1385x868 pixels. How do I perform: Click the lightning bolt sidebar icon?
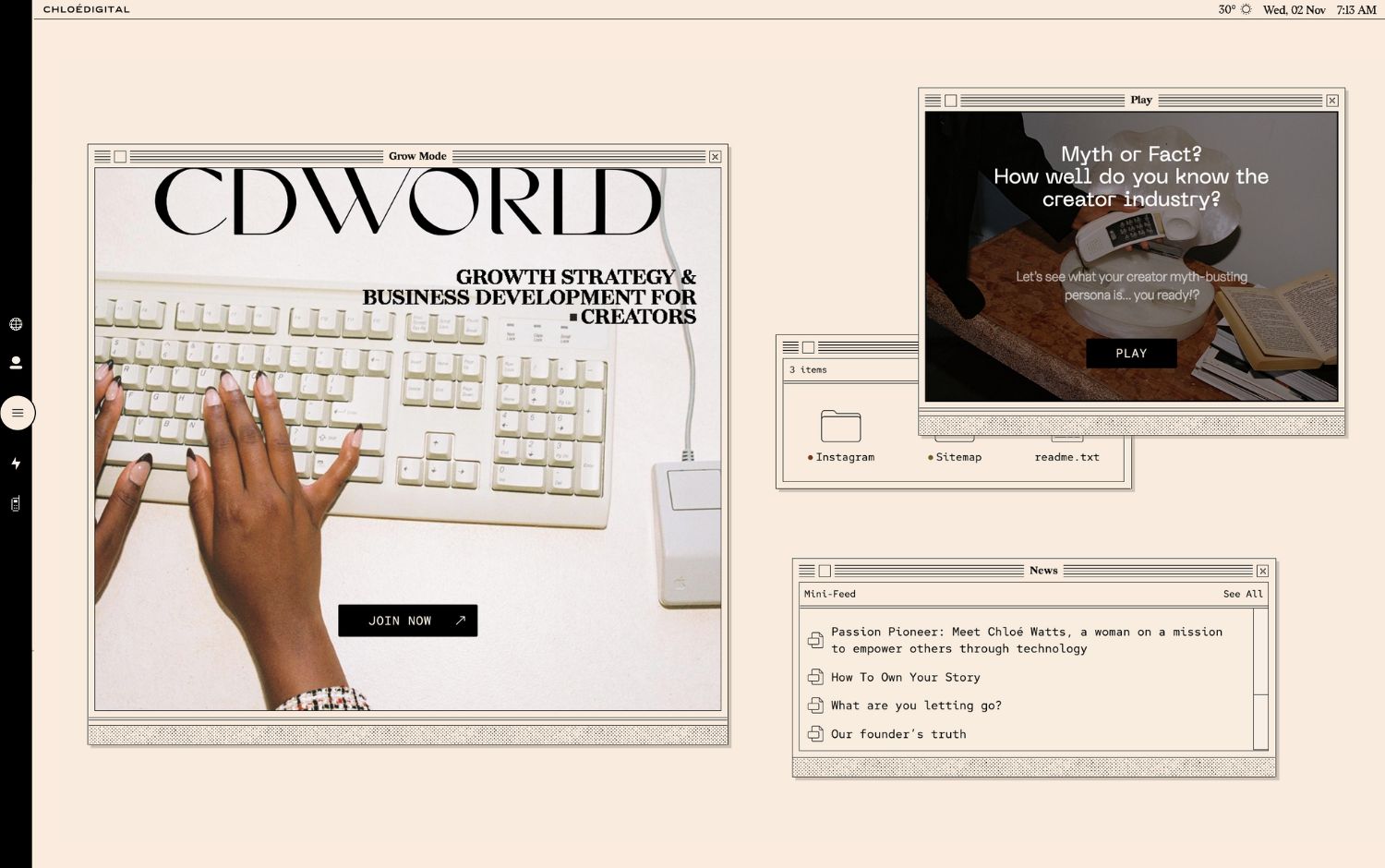coord(16,463)
